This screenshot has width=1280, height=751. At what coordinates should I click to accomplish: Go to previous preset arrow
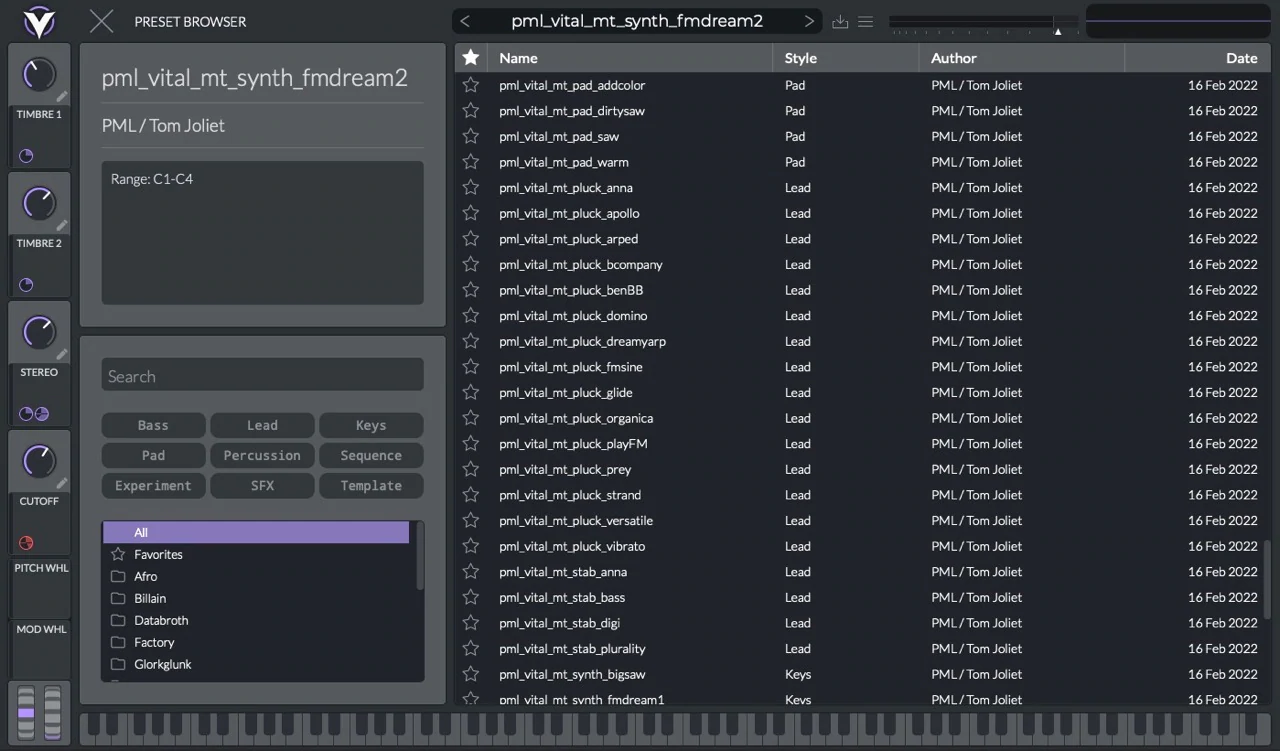pos(465,21)
